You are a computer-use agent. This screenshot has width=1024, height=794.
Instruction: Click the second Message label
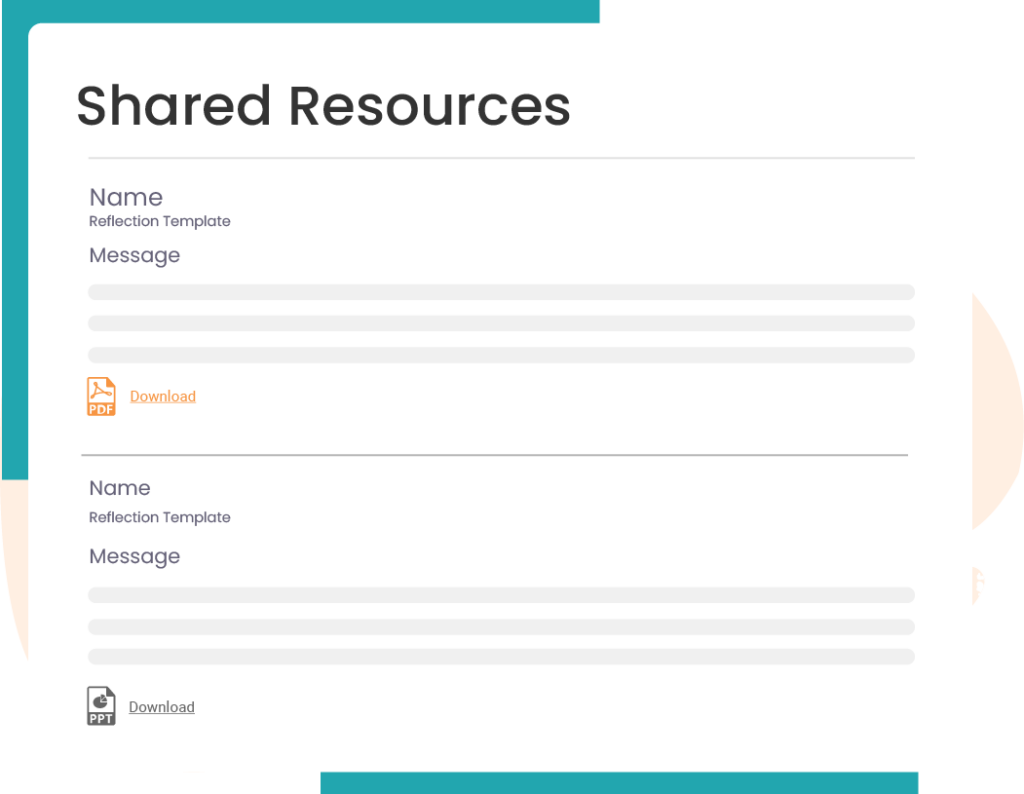tap(134, 556)
